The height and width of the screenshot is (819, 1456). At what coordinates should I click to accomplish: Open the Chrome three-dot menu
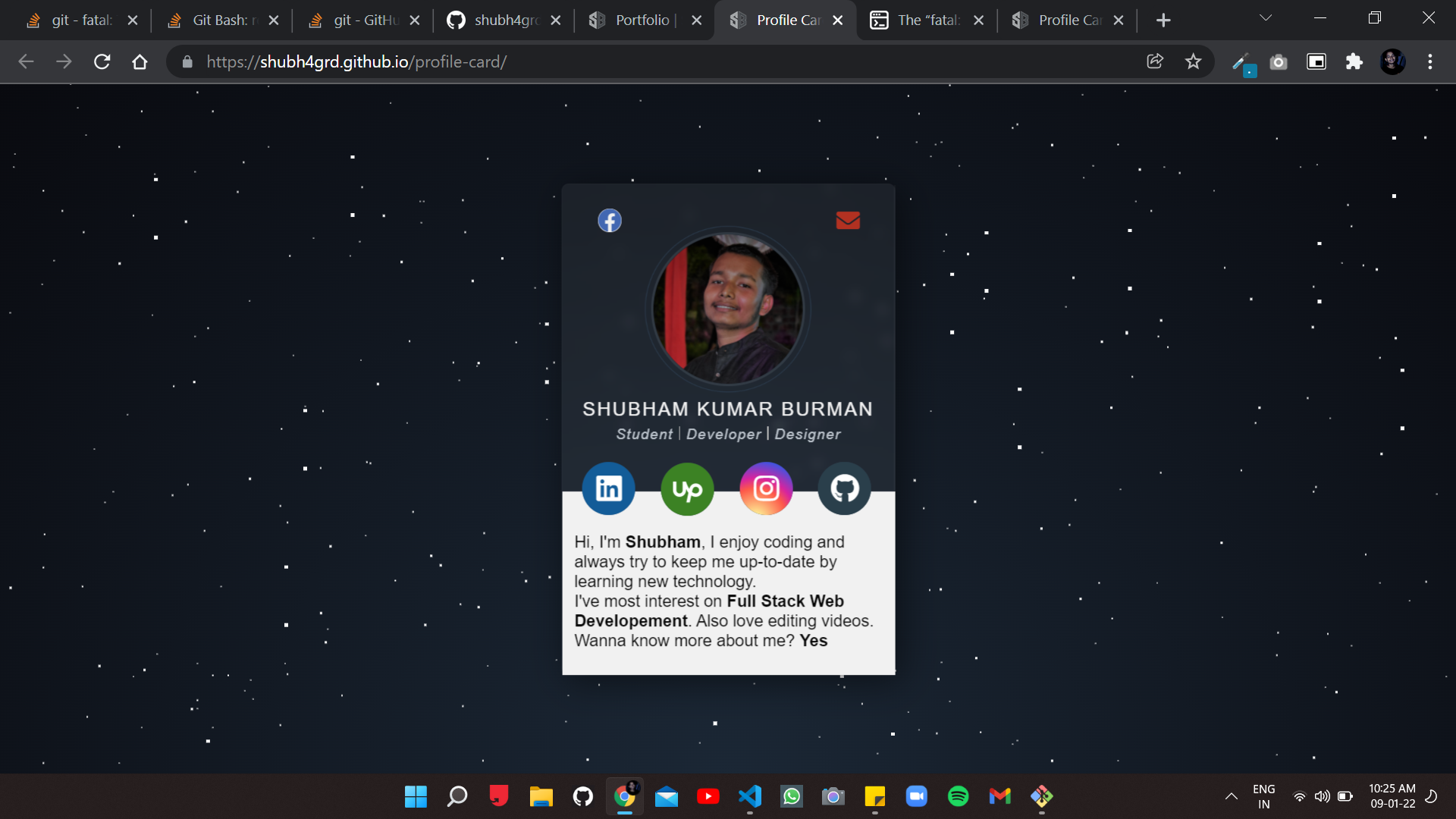click(1431, 61)
